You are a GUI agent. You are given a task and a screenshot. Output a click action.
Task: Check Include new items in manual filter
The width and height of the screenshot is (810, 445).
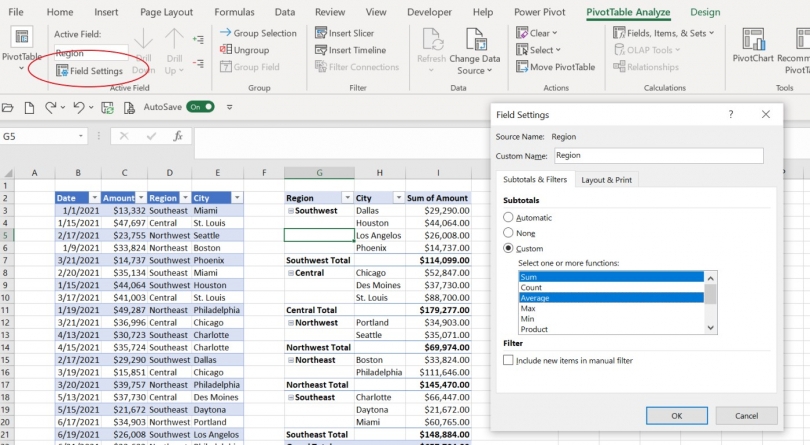[x=508, y=360]
